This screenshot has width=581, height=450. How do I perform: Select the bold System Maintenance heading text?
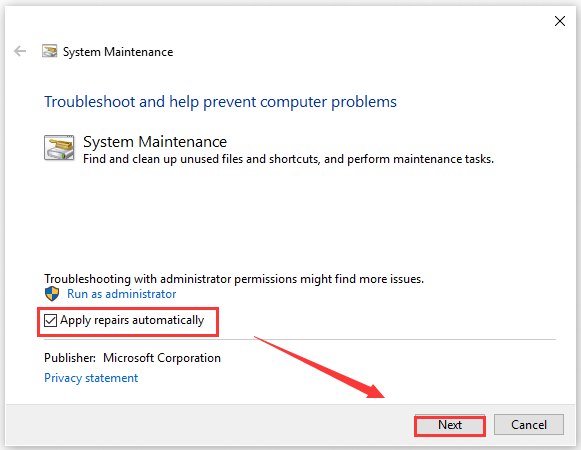pyautogui.click(x=155, y=142)
